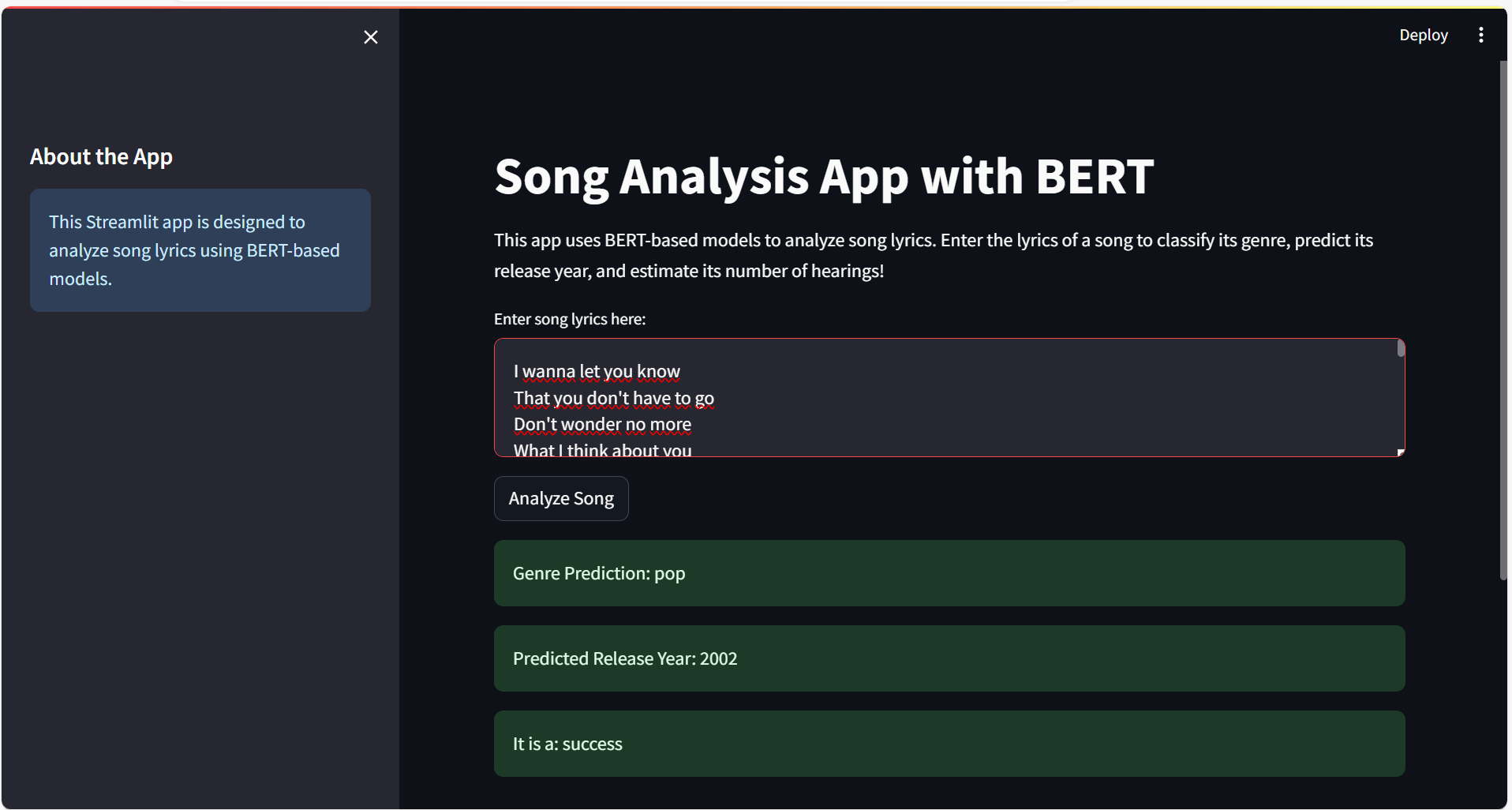Click the lyric line 'That you don't have to go'
Viewport: 1512px width, 810px height.
pyautogui.click(x=614, y=398)
